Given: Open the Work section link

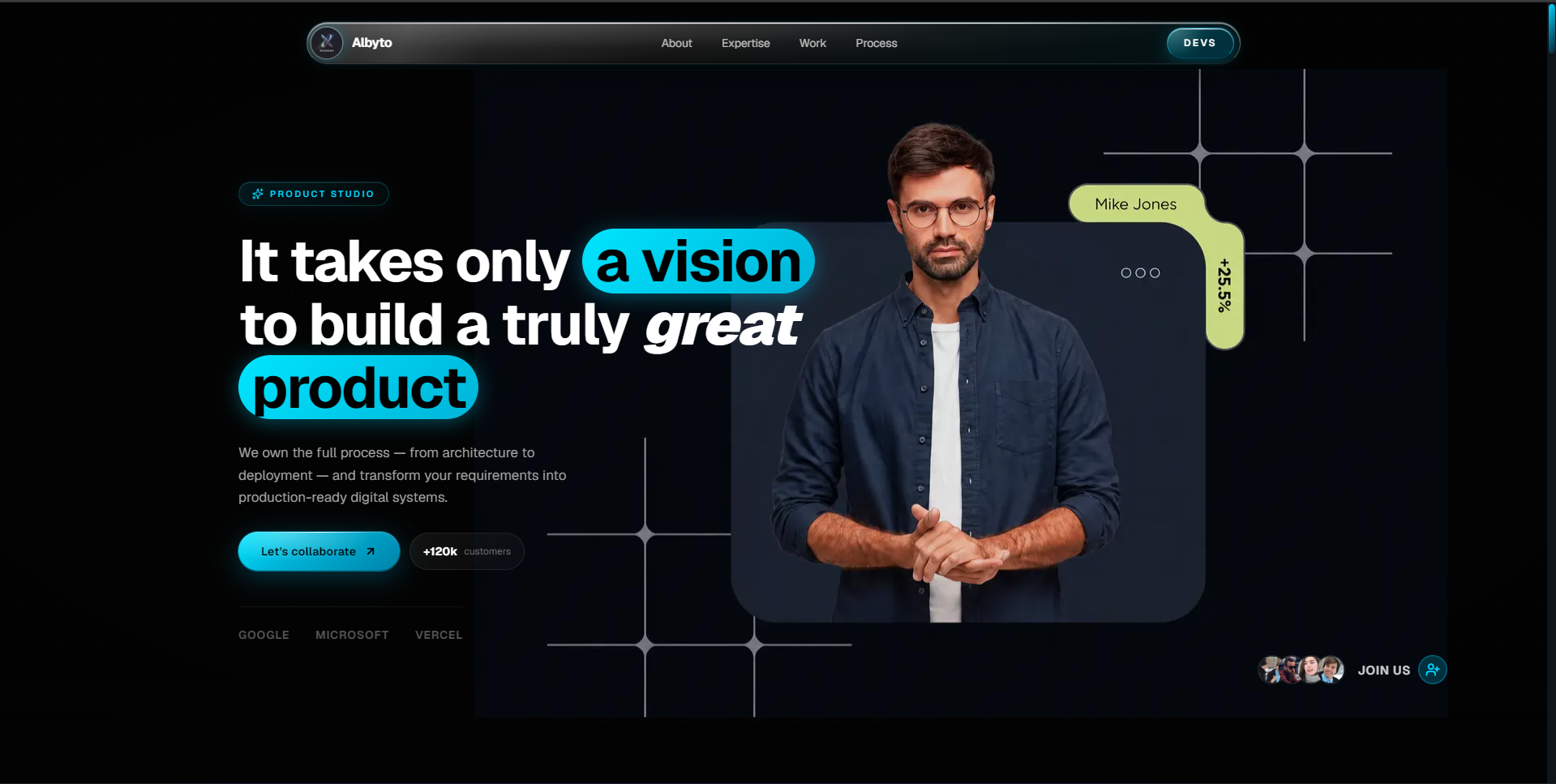Looking at the screenshot, I should click(x=812, y=43).
